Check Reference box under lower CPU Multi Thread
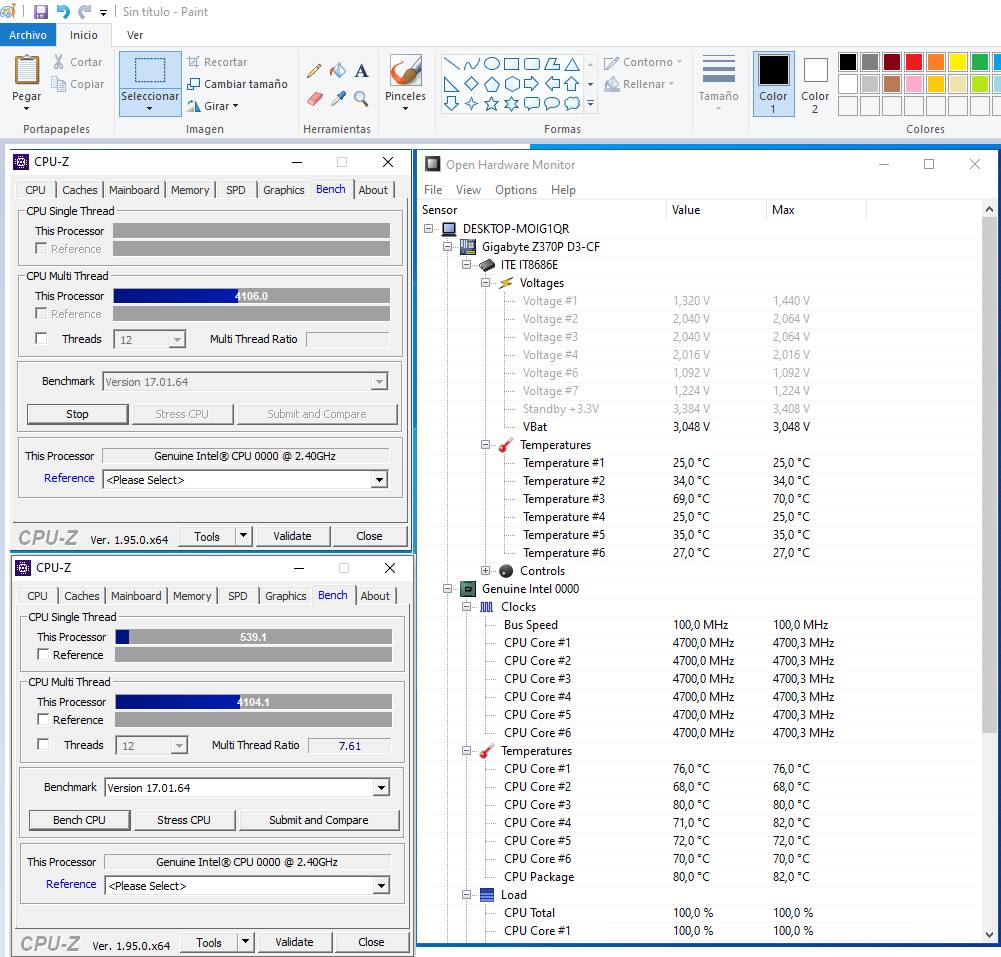Image resolution: width=1001 pixels, height=957 pixels. (44, 719)
